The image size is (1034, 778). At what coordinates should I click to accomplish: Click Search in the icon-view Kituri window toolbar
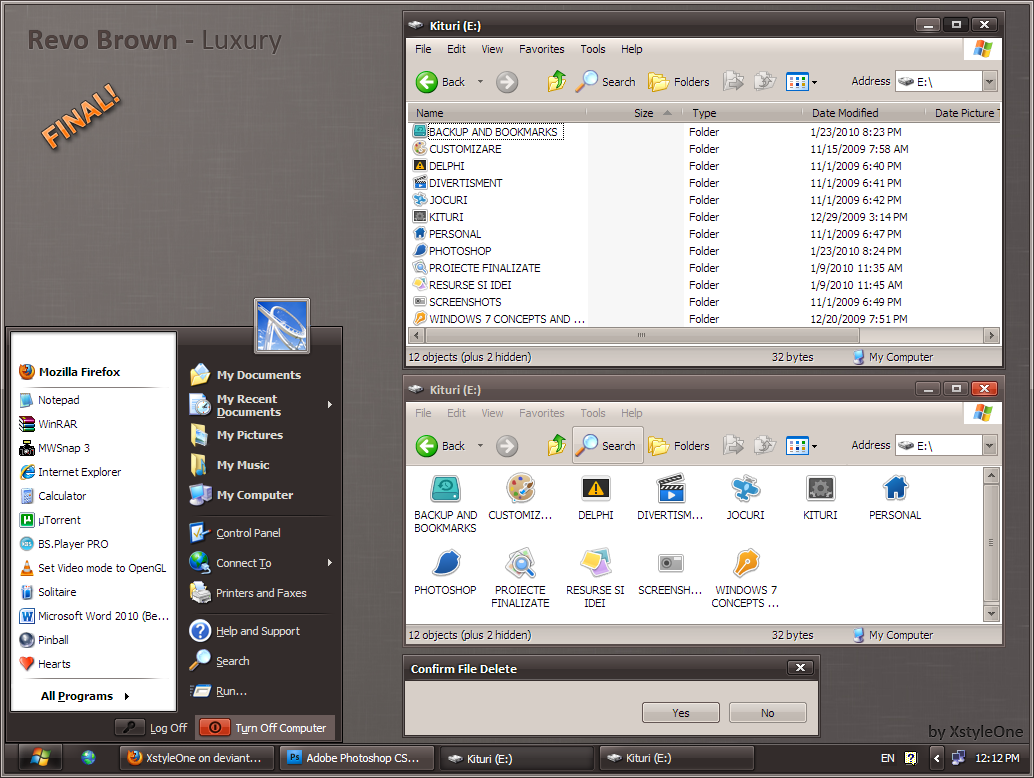pyautogui.click(x=608, y=446)
